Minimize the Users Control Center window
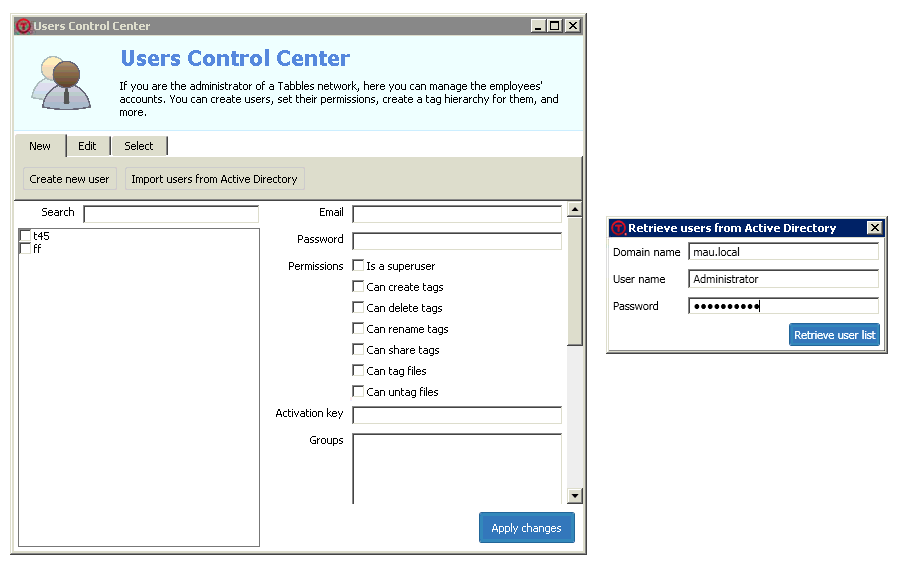The height and width of the screenshot is (572, 903). 538,26
